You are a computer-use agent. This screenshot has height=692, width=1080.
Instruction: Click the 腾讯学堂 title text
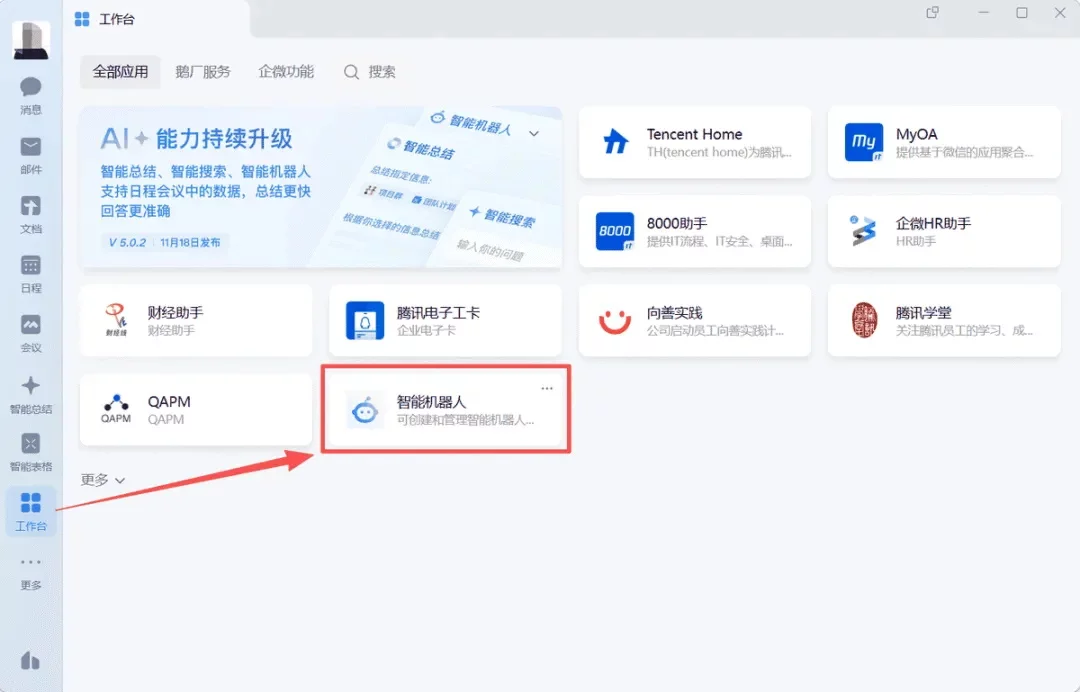[924, 313]
